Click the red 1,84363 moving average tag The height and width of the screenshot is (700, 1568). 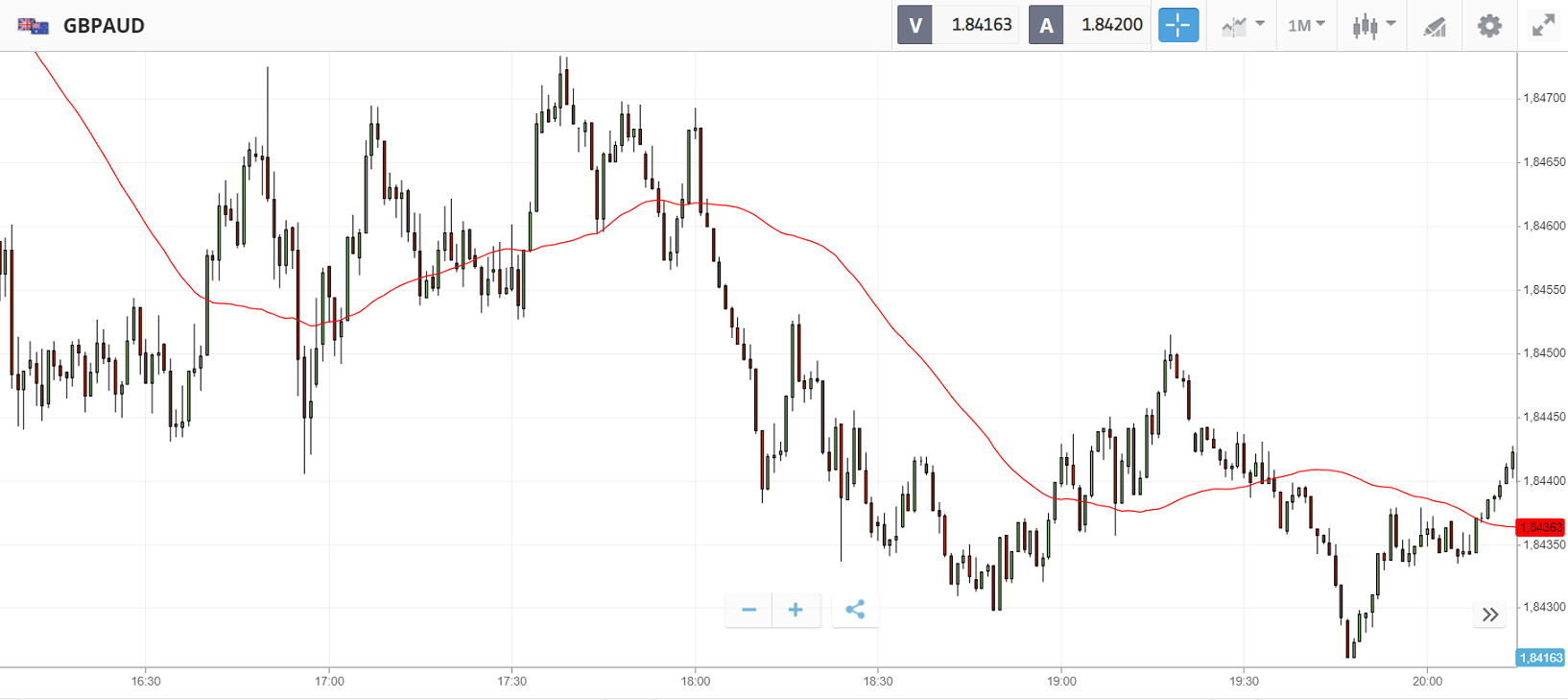click(x=1540, y=527)
